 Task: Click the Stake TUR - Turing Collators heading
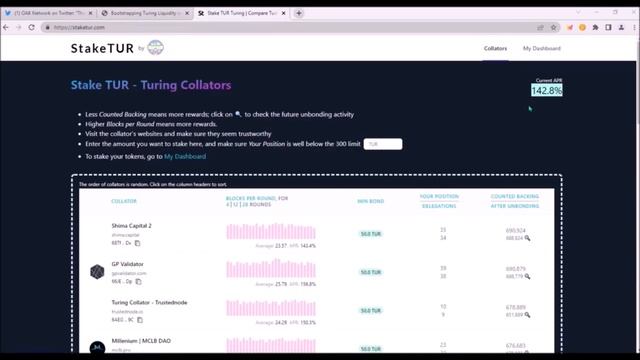[151, 85]
